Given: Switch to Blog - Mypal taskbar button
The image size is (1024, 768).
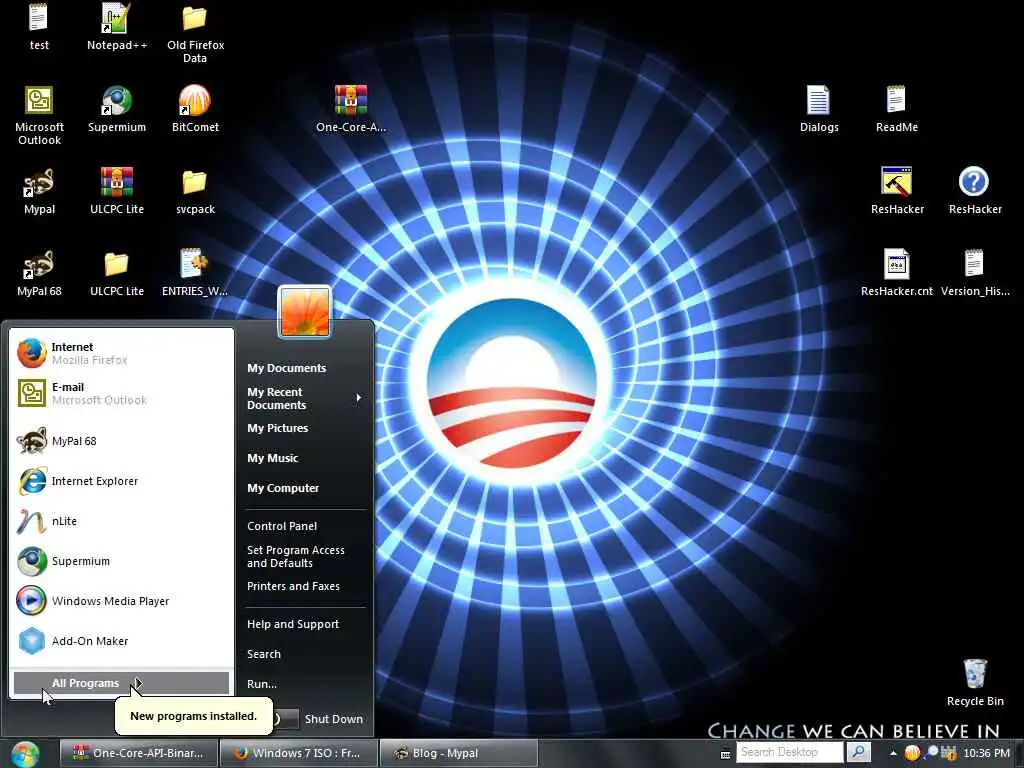Looking at the screenshot, I should coord(459,754).
